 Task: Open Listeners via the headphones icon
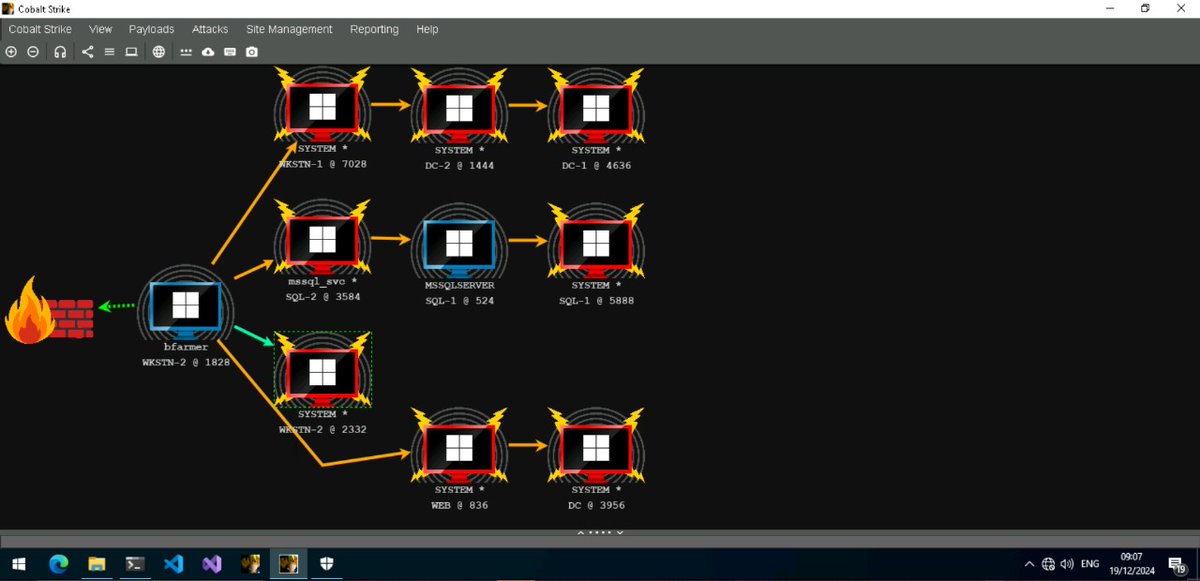click(60, 52)
